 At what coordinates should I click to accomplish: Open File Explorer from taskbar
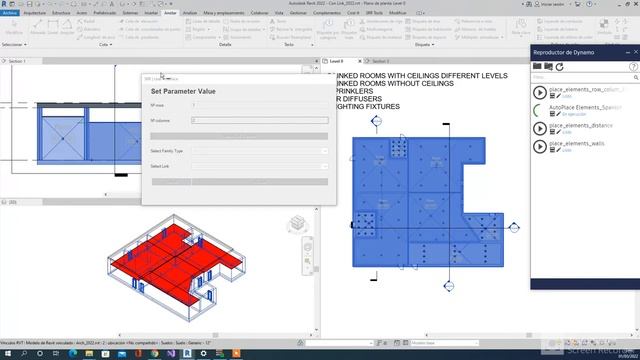click(89, 353)
